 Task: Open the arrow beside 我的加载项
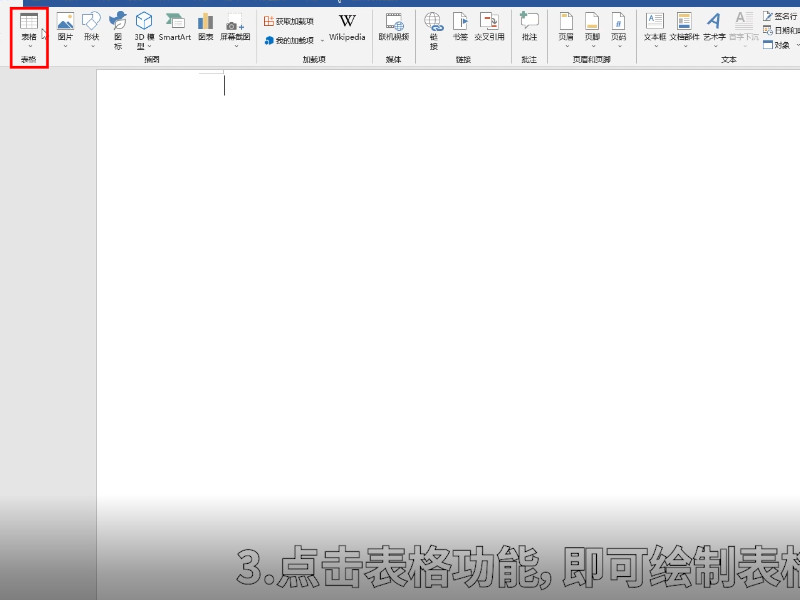click(x=322, y=40)
